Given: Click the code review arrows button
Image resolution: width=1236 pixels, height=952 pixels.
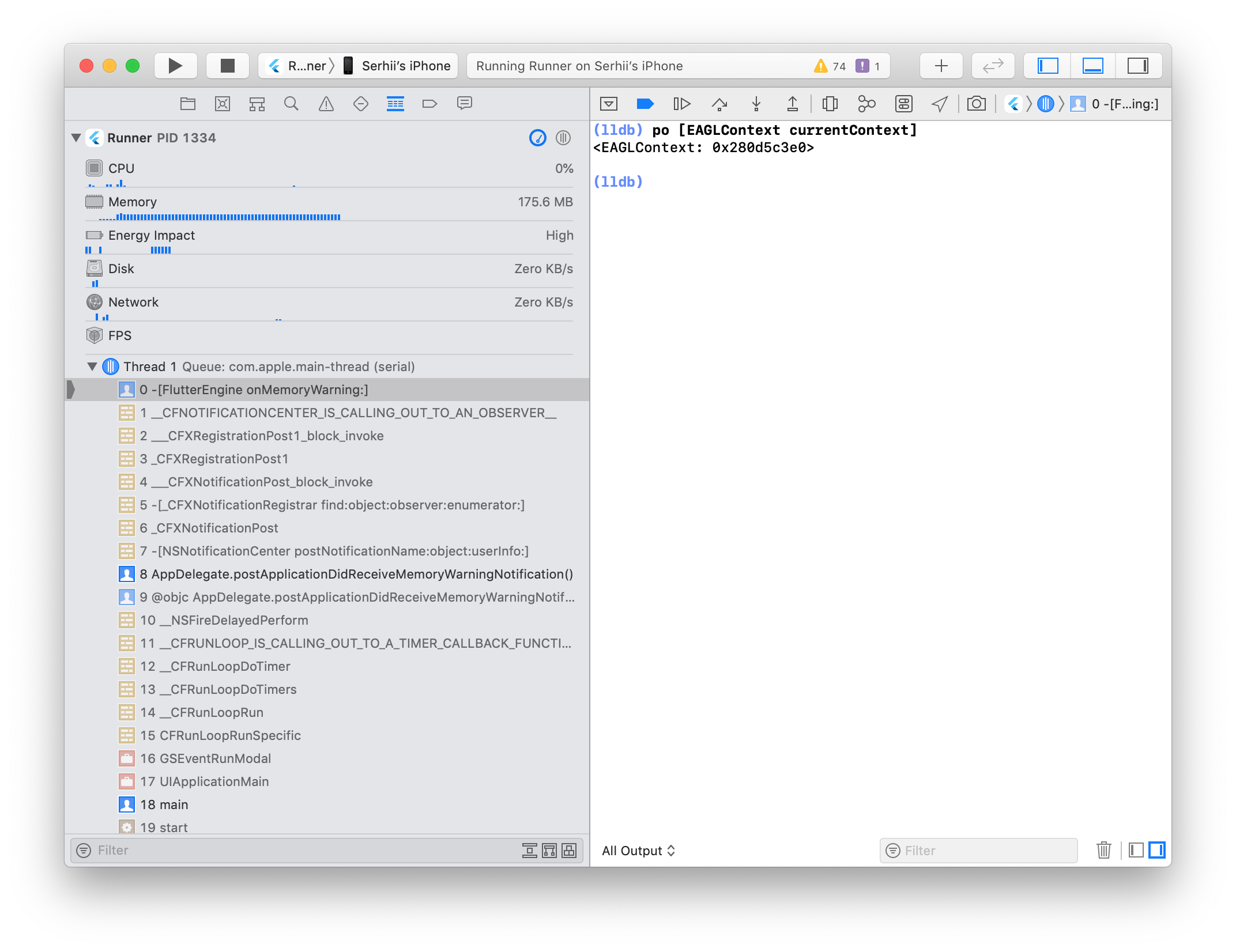Looking at the screenshot, I should coord(993,66).
